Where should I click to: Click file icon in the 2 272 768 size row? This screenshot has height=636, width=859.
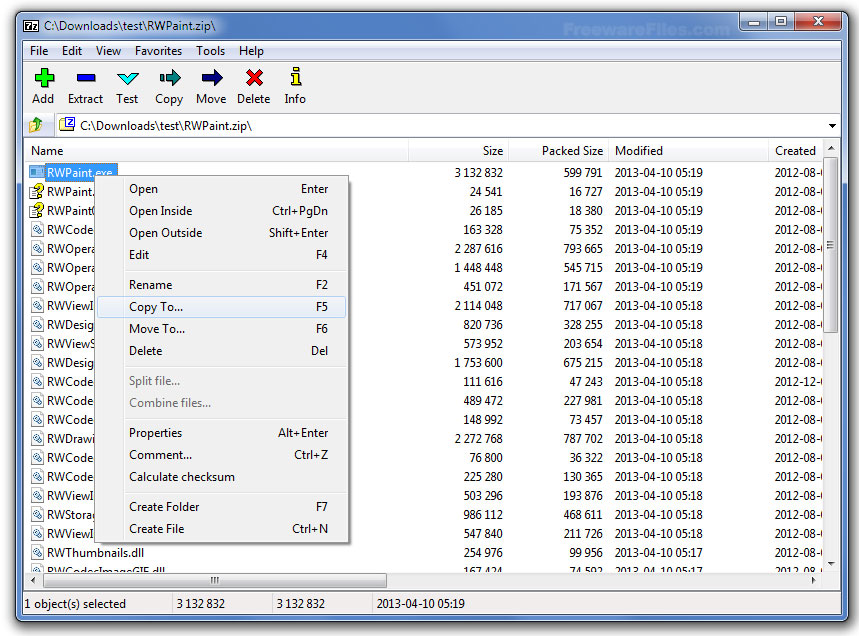[x=37, y=439]
